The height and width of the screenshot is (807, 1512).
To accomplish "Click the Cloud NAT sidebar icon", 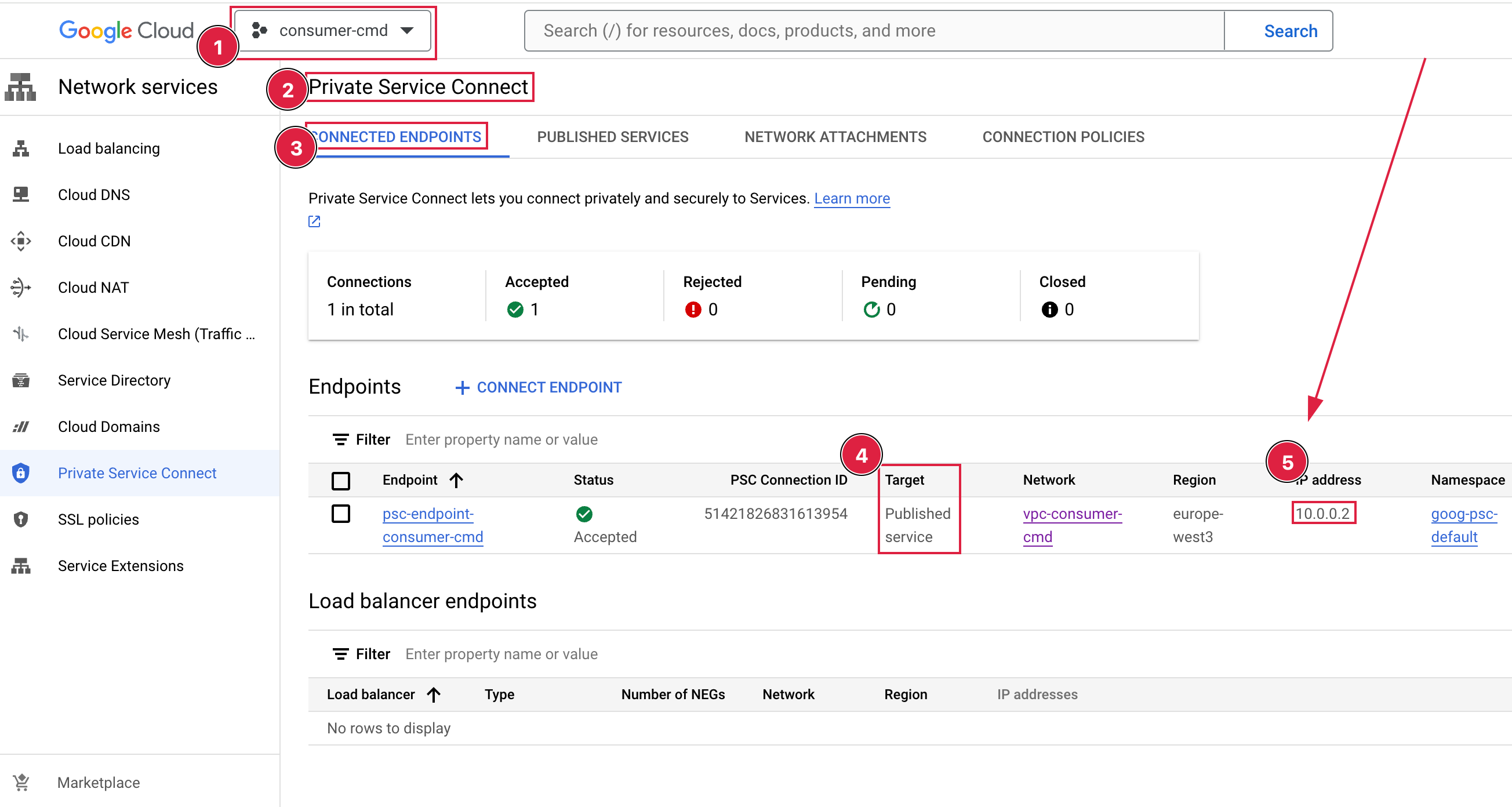I will (x=21, y=288).
